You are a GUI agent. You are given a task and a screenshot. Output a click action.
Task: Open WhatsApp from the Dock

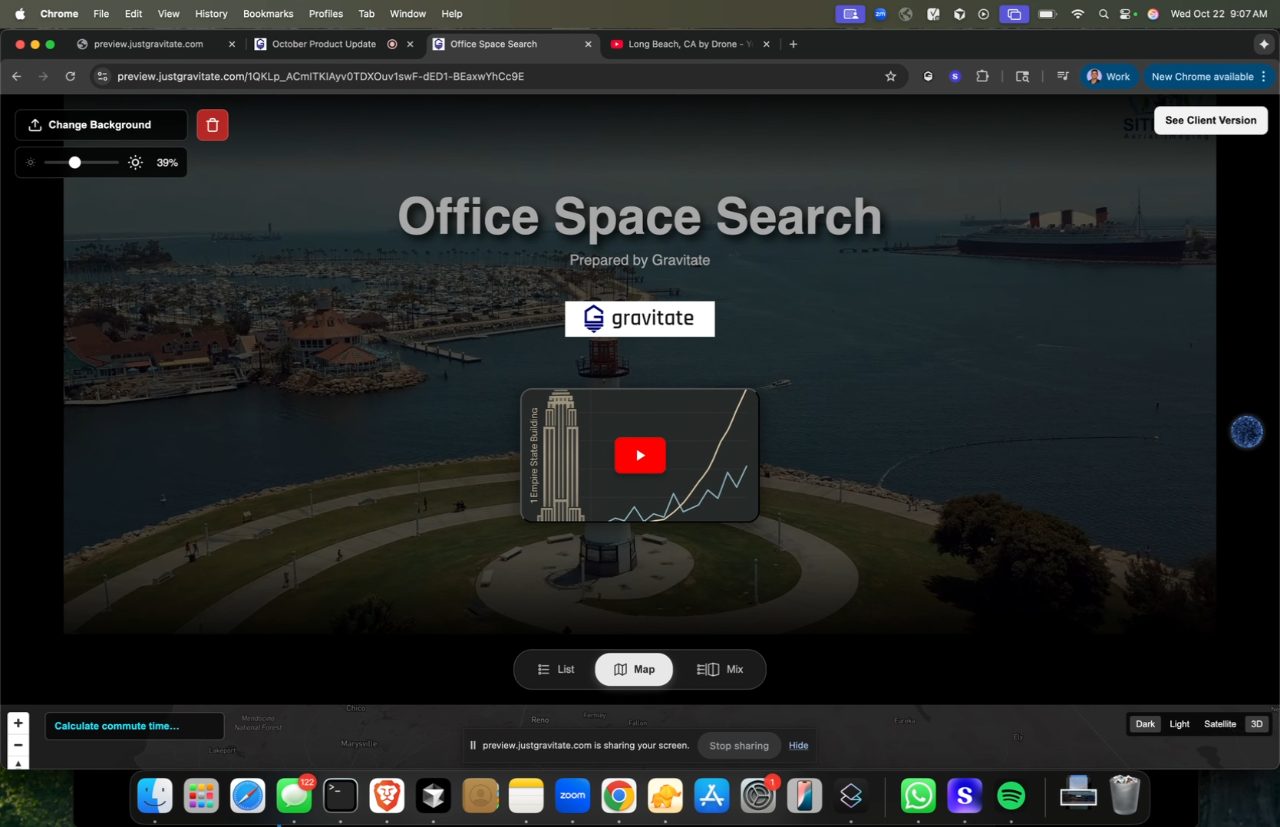918,796
